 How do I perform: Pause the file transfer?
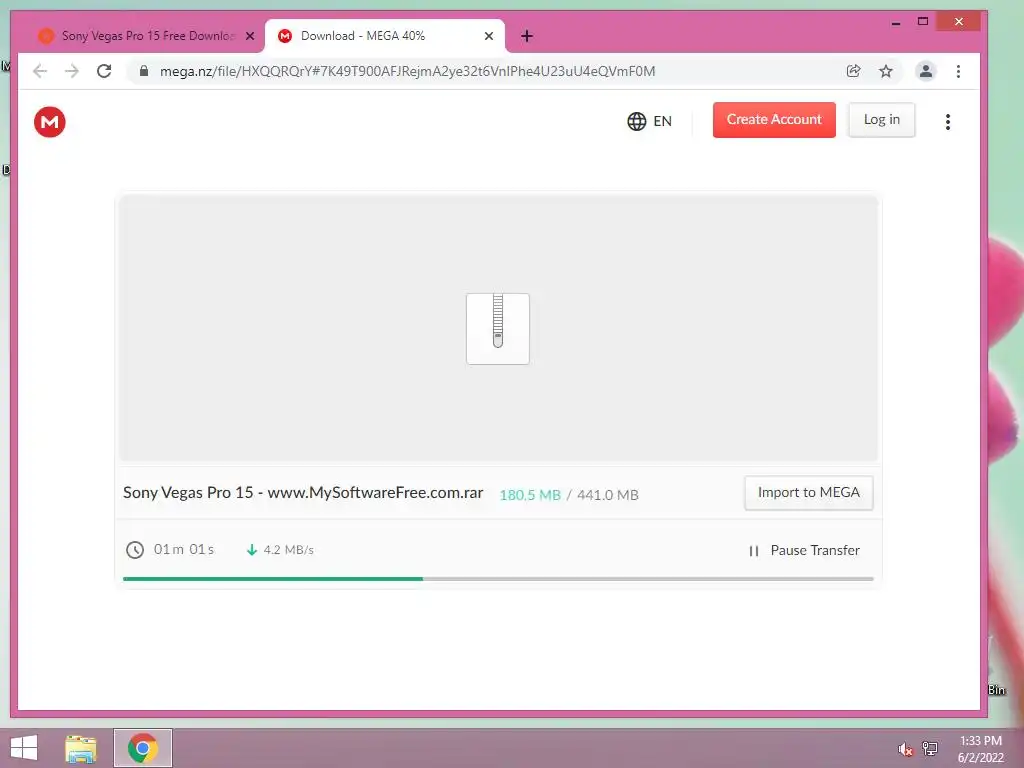tap(805, 551)
